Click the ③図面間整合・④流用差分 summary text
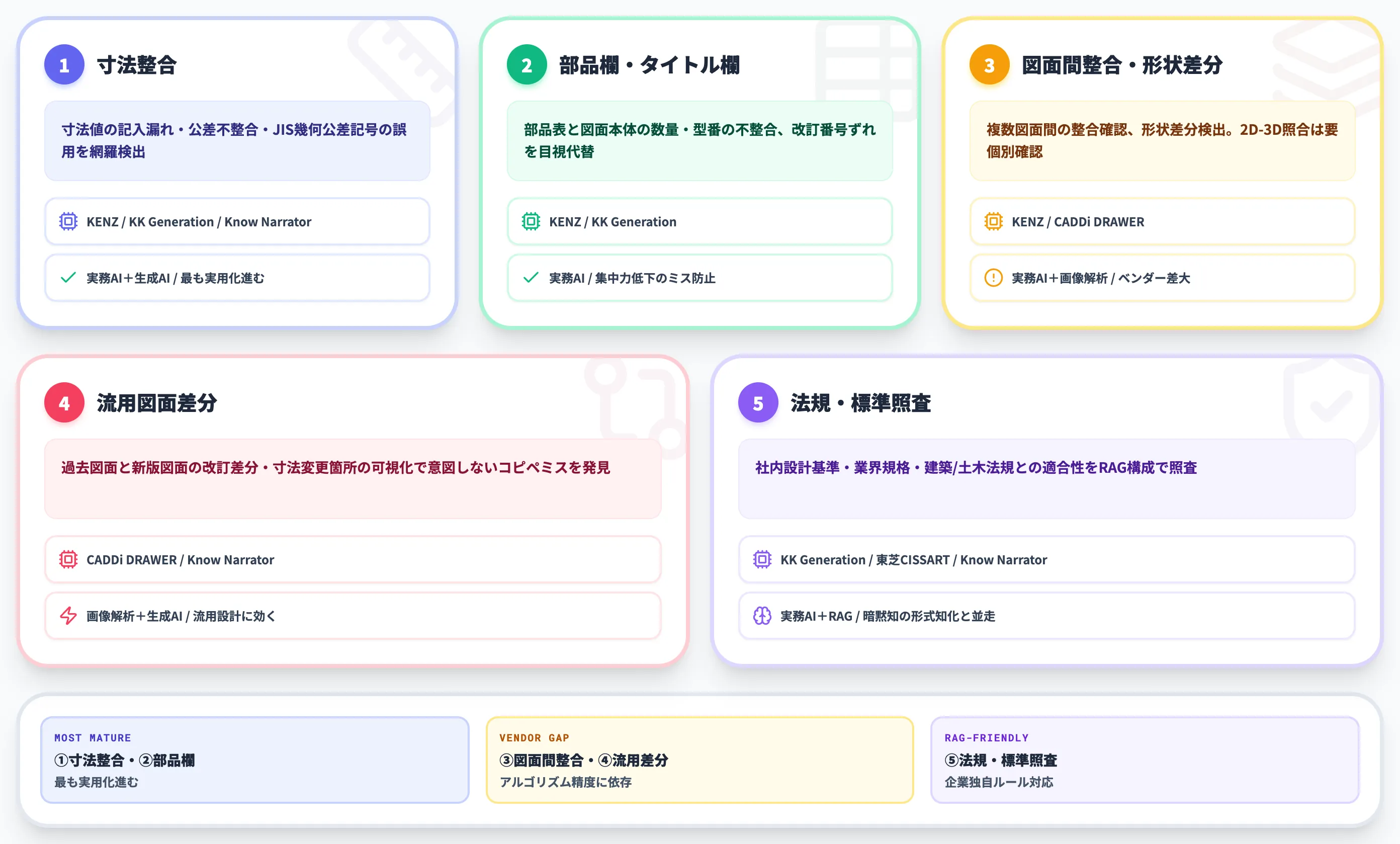 click(x=583, y=760)
